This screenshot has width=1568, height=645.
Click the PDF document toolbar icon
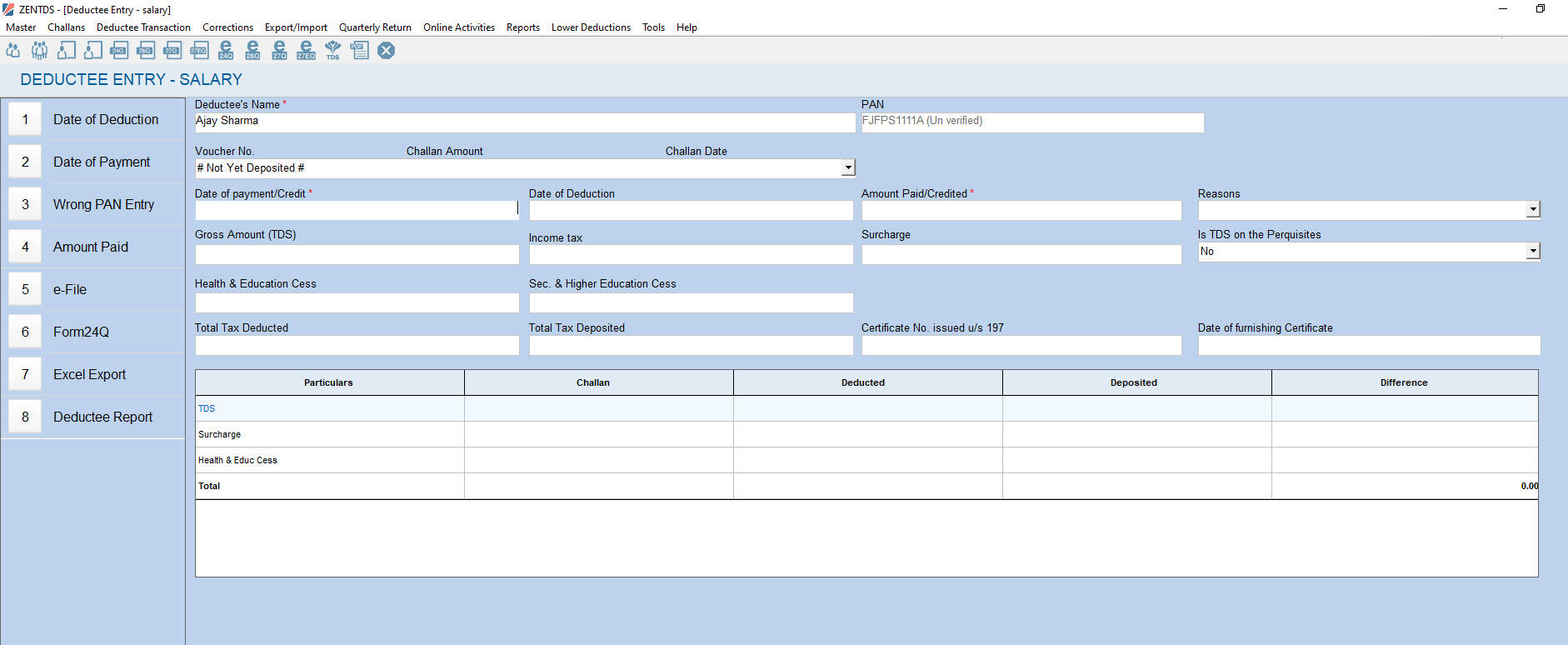(360, 51)
